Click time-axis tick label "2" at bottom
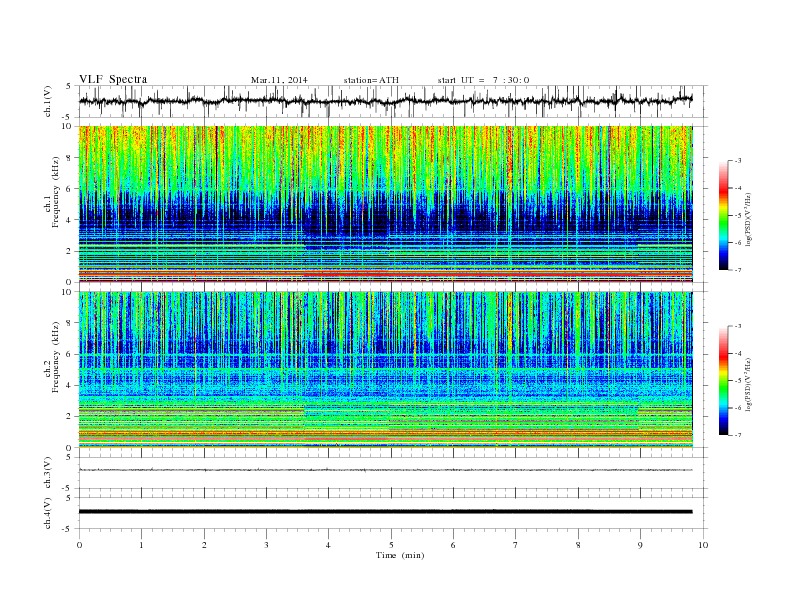792x612 pixels. coord(204,545)
